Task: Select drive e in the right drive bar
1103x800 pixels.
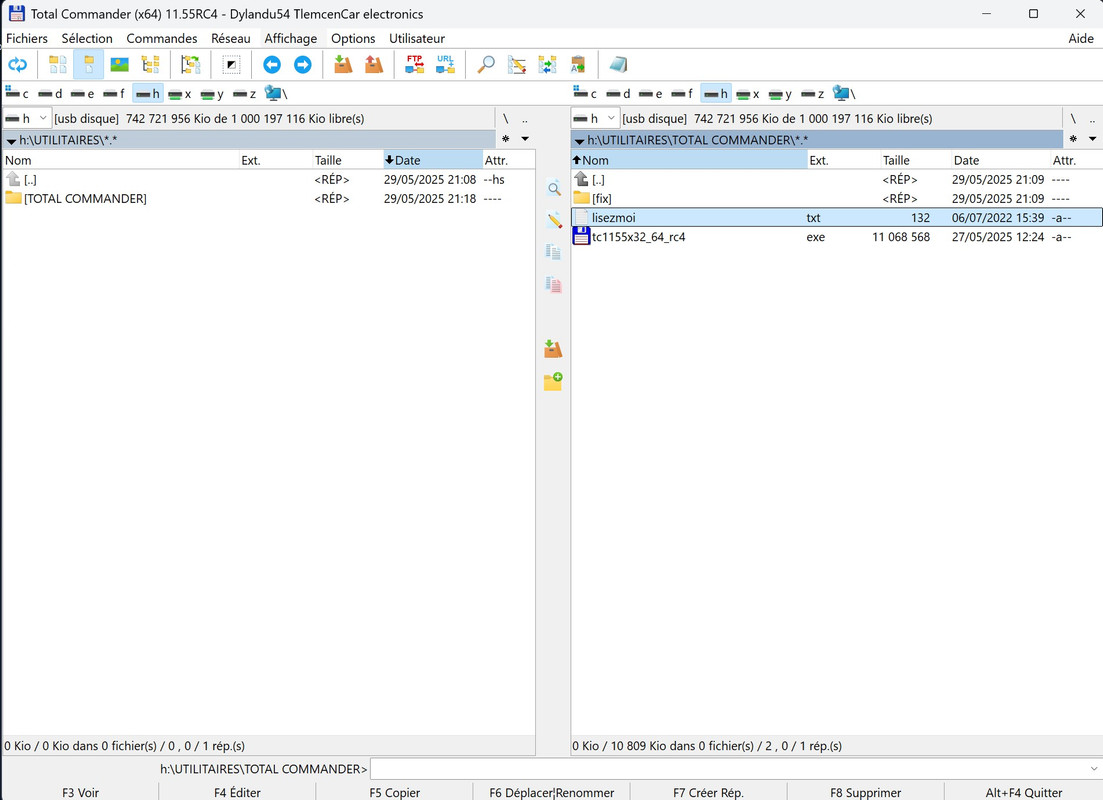Action: (651, 94)
